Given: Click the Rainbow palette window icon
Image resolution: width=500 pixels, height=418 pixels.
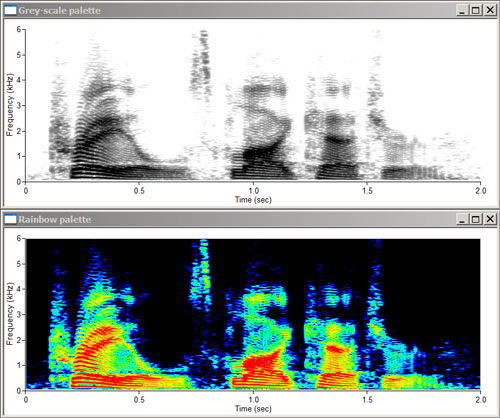Looking at the screenshot, I should (x=10, y=219).
